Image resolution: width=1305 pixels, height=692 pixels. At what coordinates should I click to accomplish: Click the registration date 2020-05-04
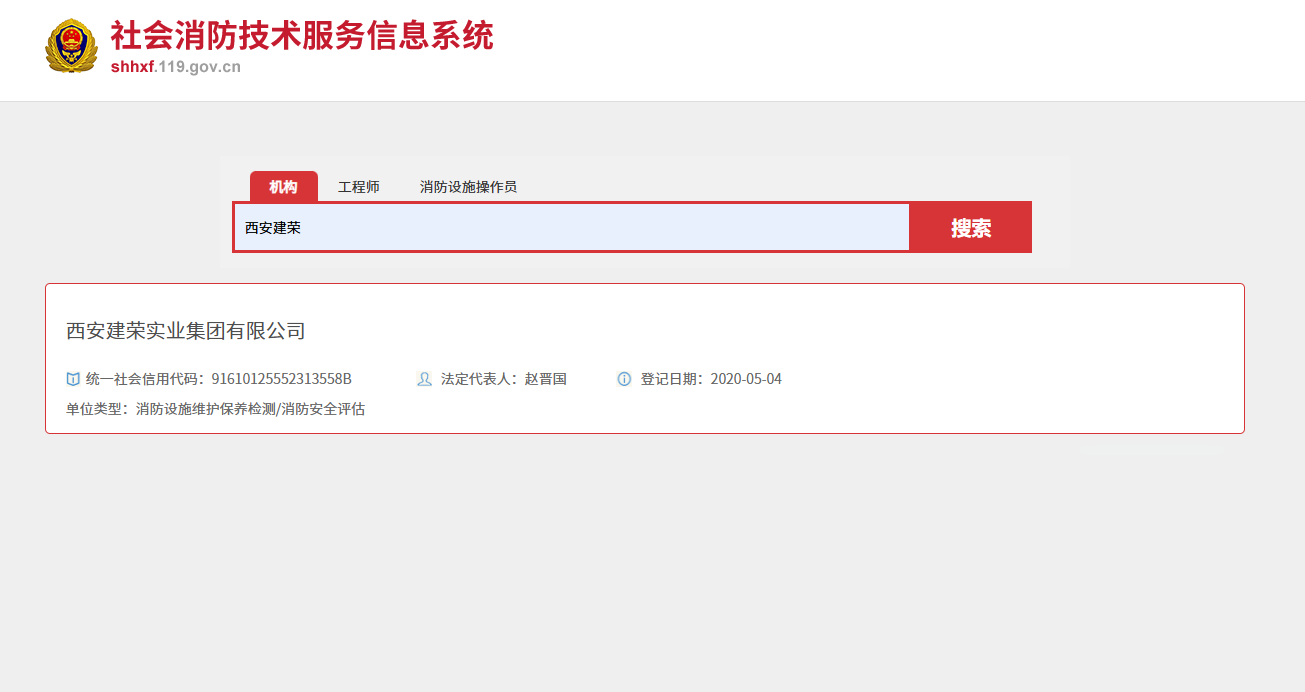(746, 379)
